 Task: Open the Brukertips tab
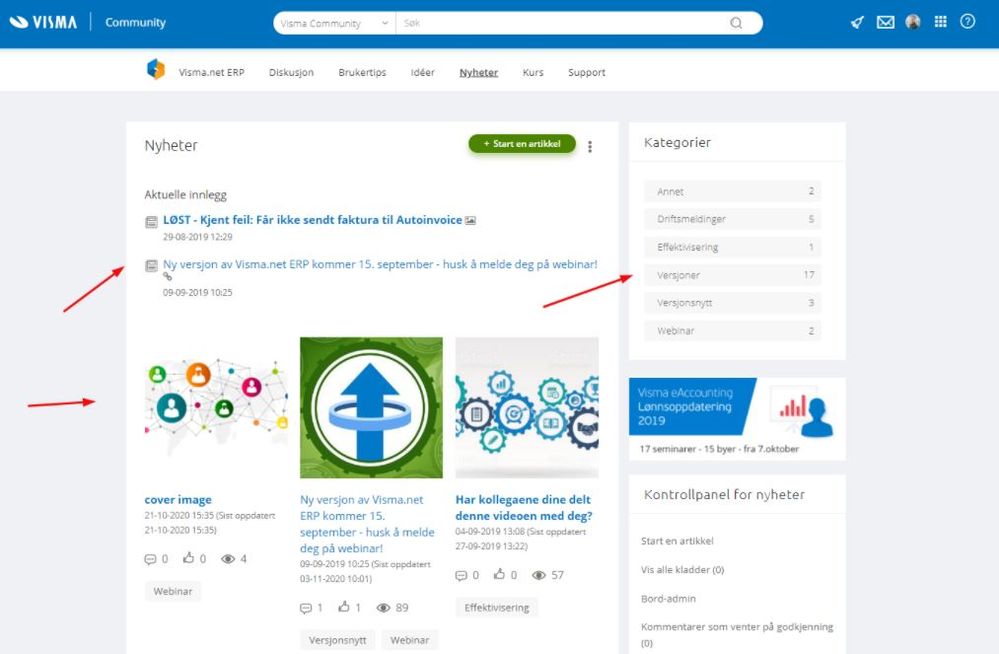[363, 73]
